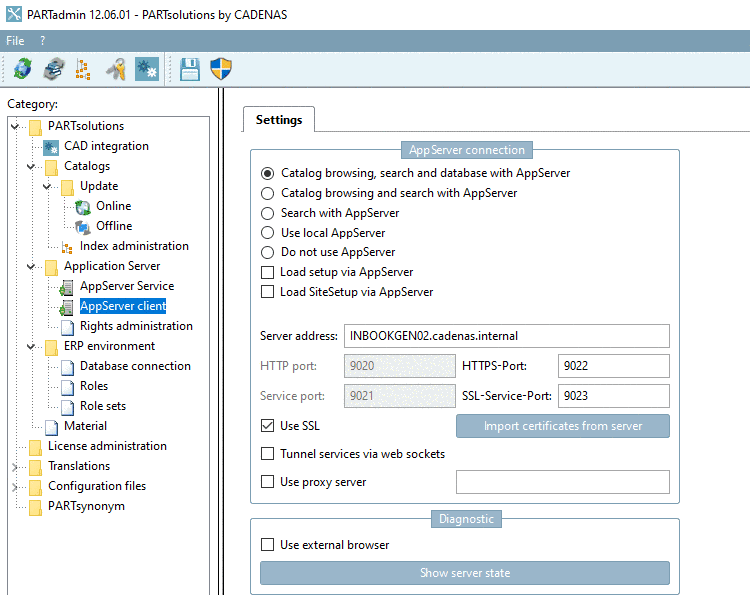Select Database connection in the tree
Screen dimensions: 750x595
[135, 366]
